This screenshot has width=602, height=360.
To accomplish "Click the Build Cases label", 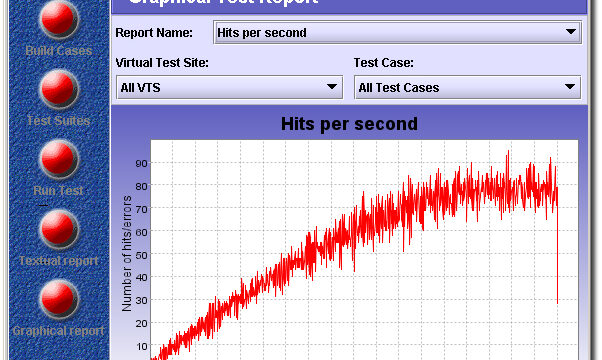I will coord(59,51).
